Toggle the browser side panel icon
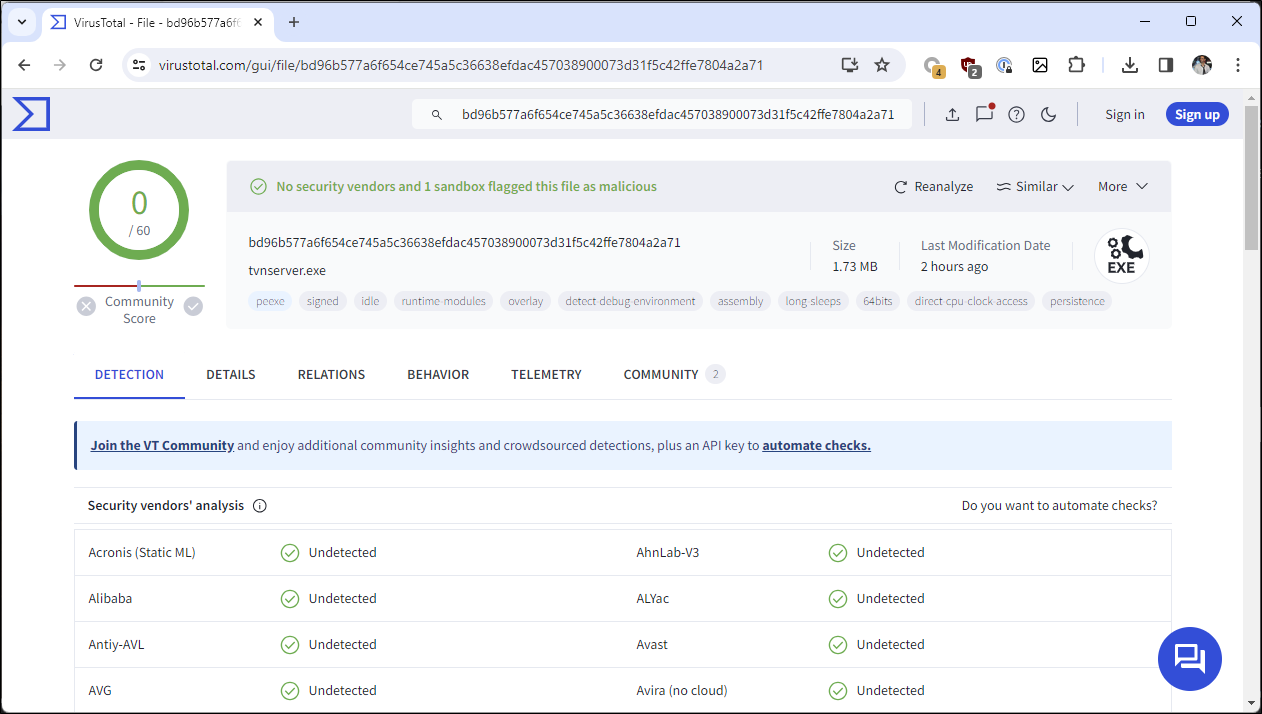The width and height of the screenshot is (1262, 714). pos(1166,65)
